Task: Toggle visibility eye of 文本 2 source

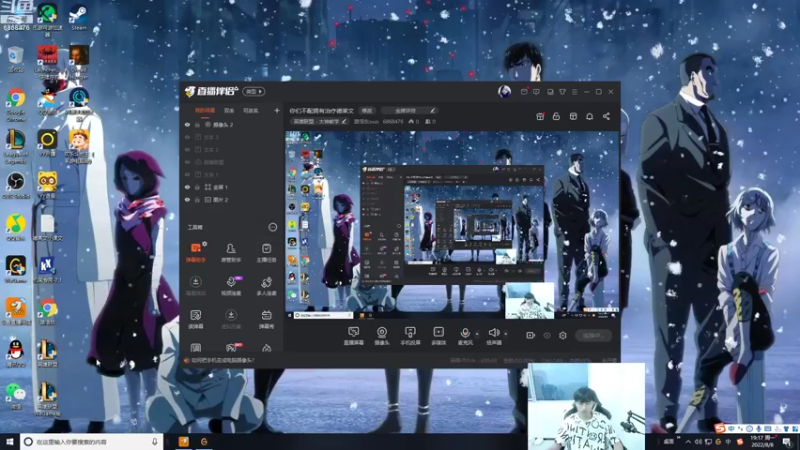Action: (x=187, y=149)
